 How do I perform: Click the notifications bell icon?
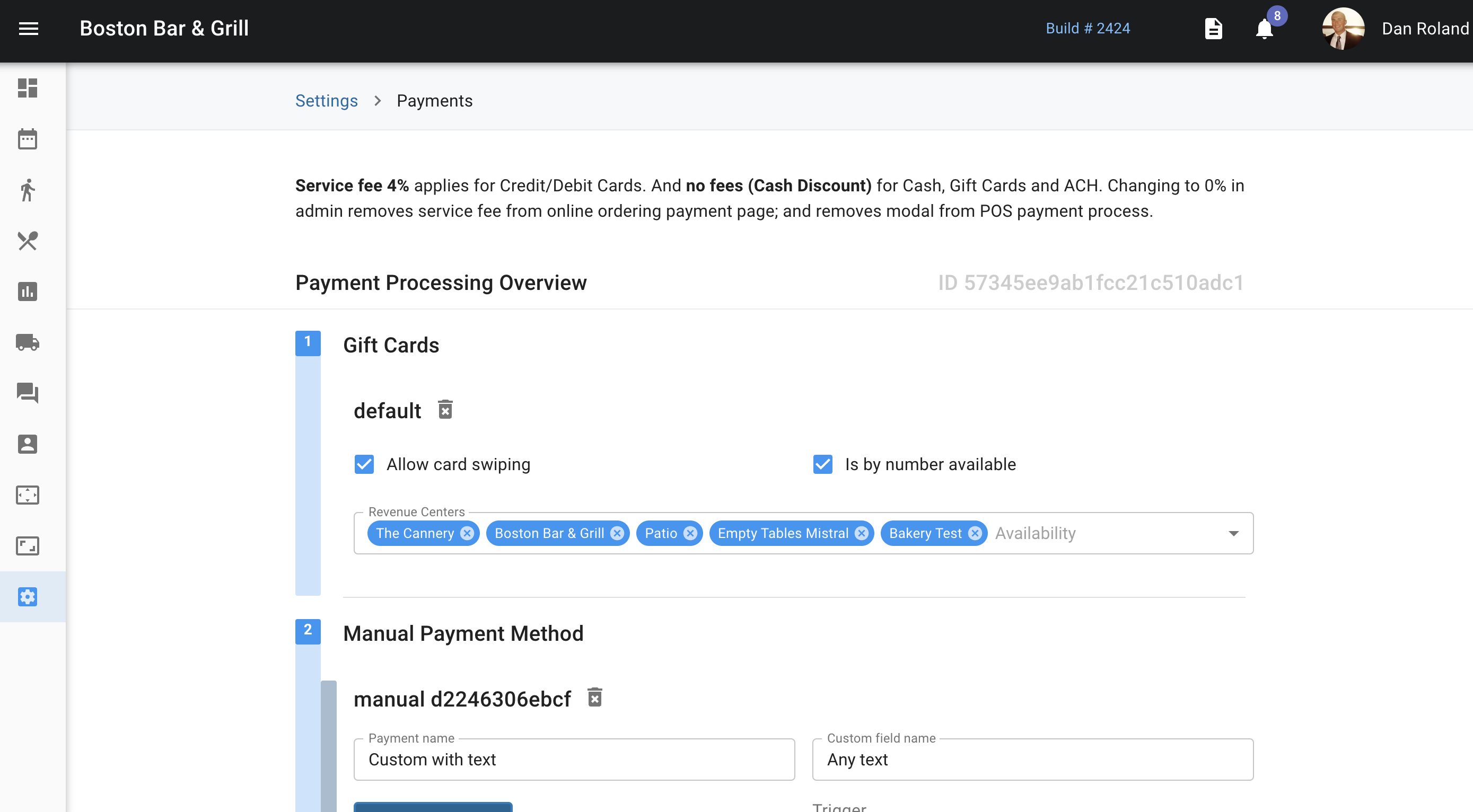tap(1264, 29)
